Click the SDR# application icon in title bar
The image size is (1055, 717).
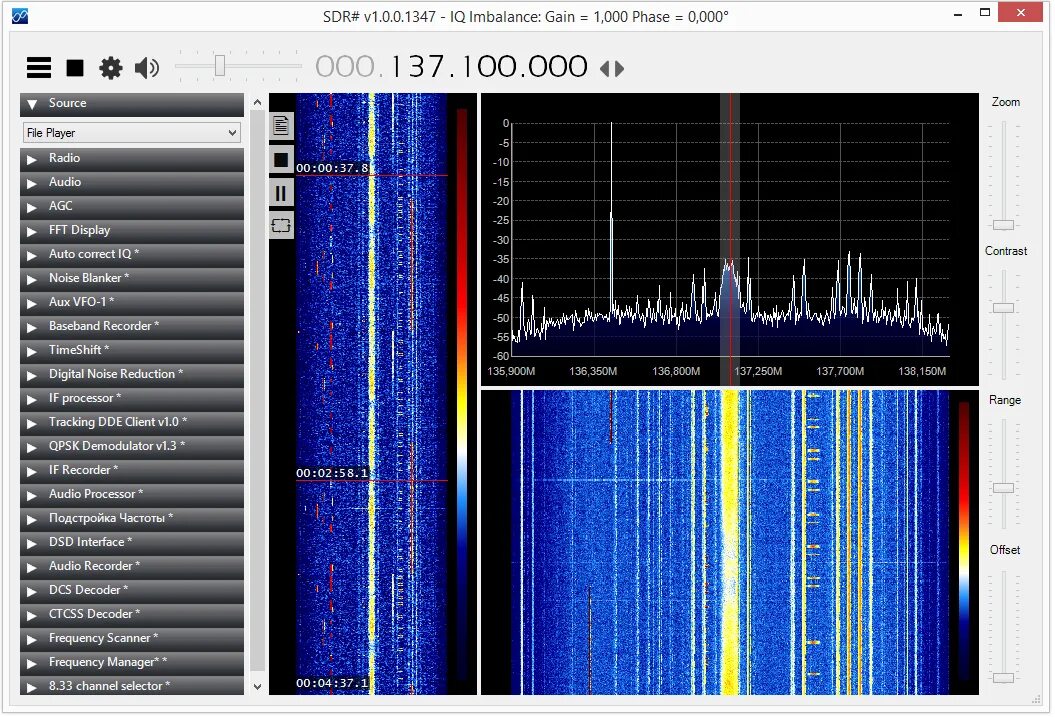click(x=20, y=16)
